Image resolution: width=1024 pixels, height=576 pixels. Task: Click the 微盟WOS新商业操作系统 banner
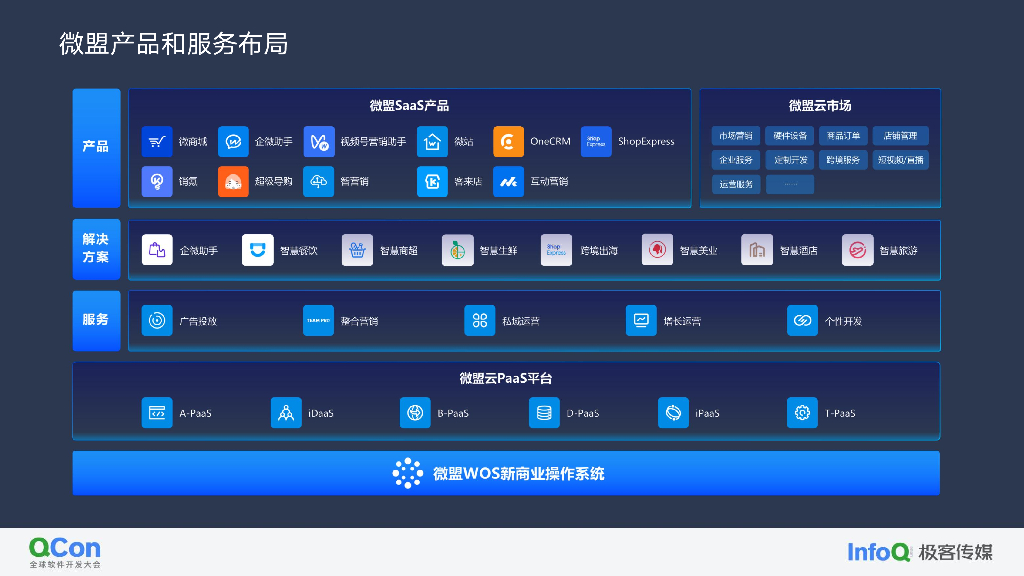click(x=506, y=473)
